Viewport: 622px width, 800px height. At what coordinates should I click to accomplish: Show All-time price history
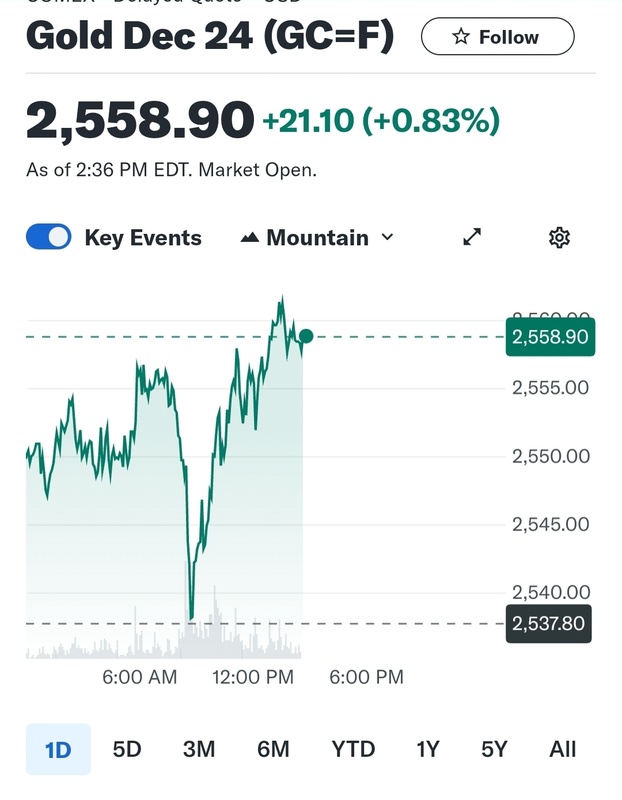coord(563,749)
